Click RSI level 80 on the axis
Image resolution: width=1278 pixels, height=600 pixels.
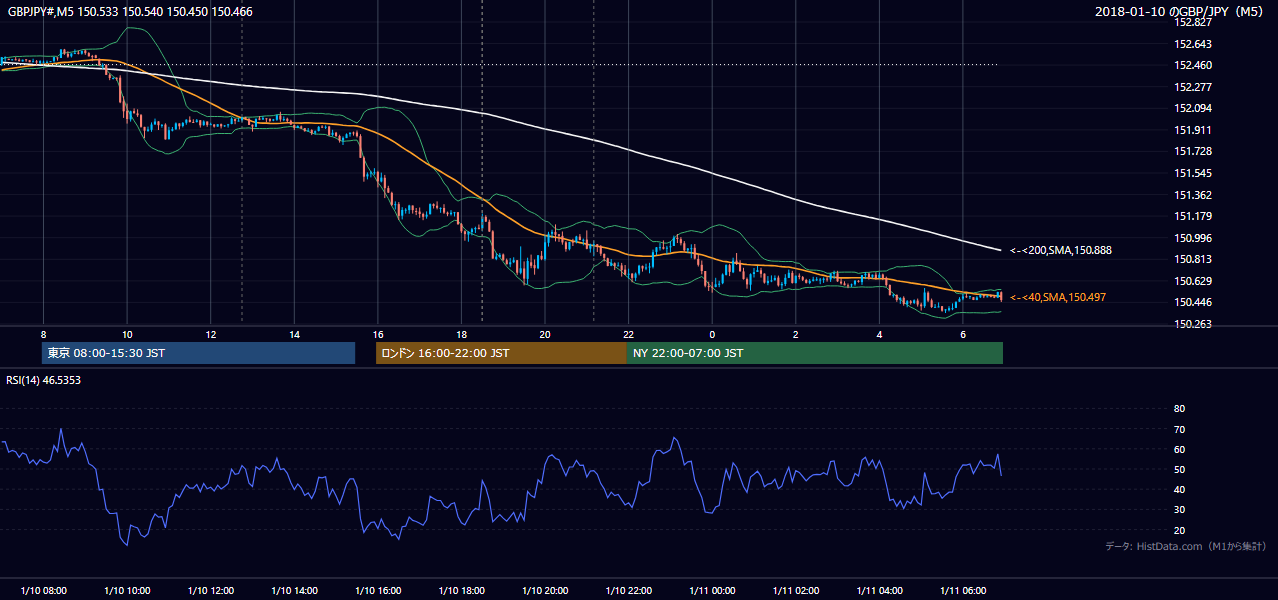[x=1179, y=409]
